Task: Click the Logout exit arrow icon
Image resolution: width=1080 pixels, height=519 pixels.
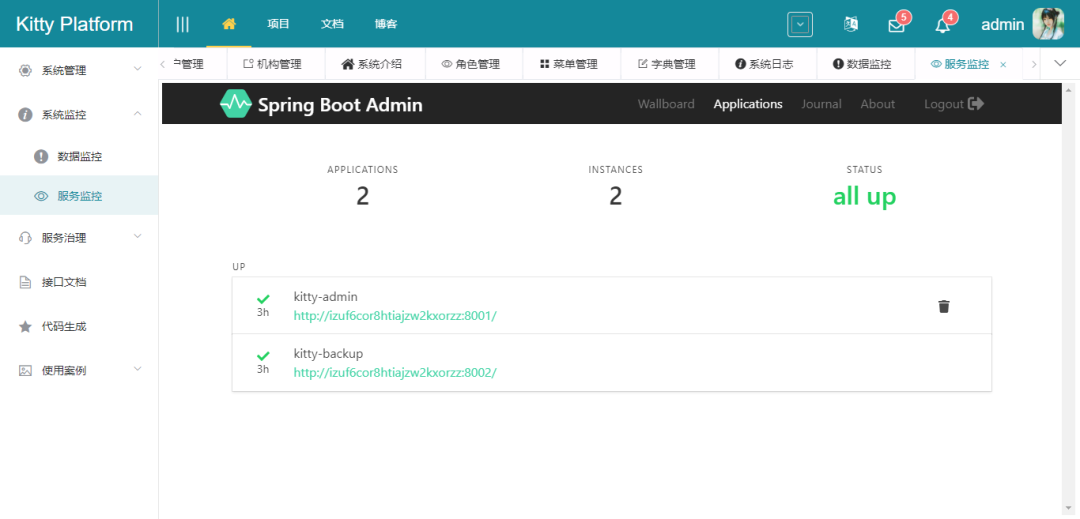Action: [975, 104]
